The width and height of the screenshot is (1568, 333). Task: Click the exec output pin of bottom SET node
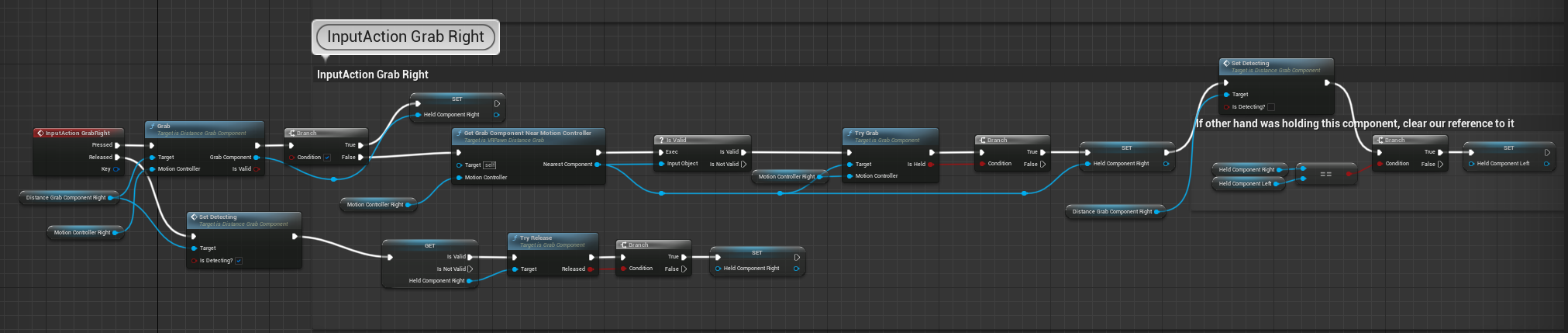(x=796, y=257)
